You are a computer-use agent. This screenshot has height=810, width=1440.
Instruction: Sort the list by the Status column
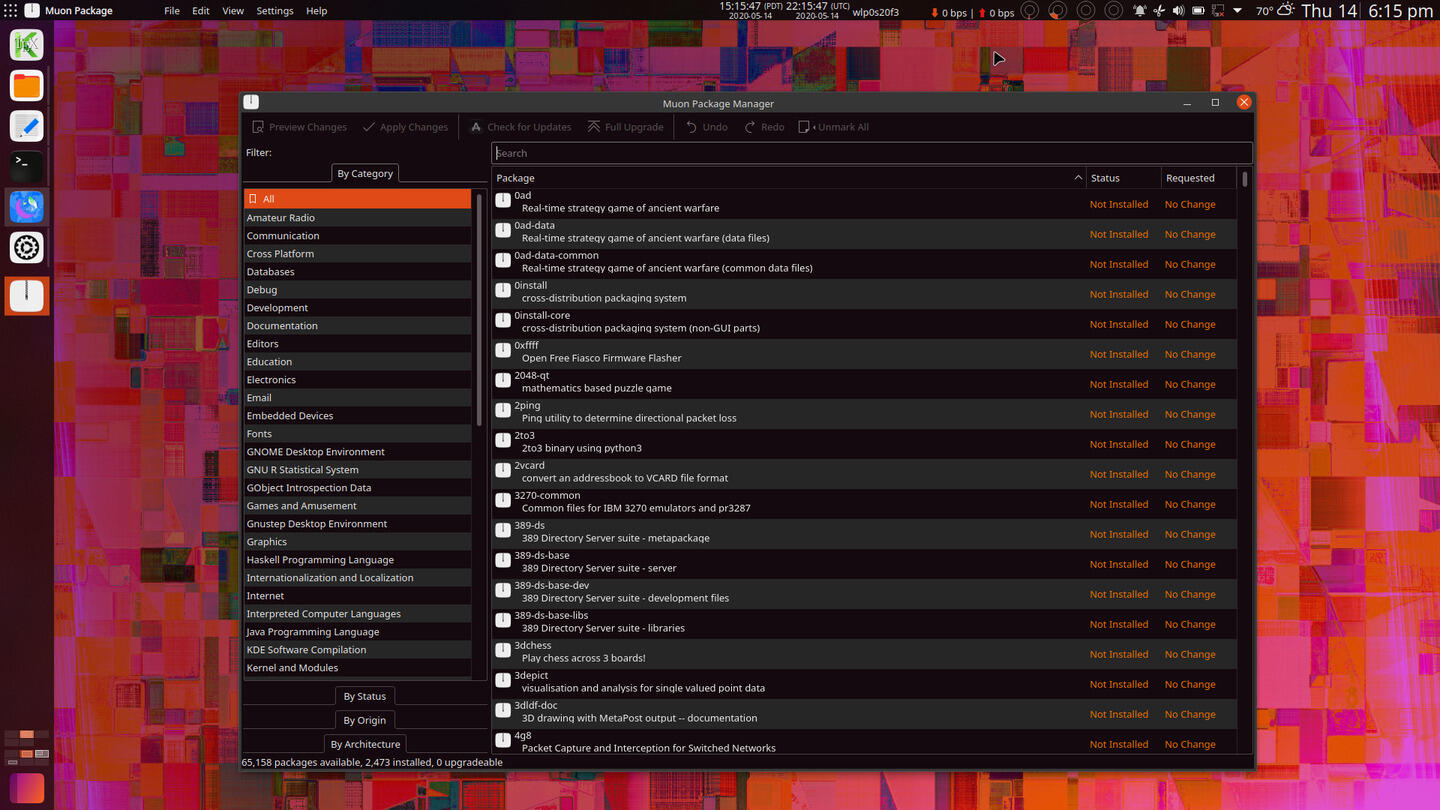click(x=1123, y=178)
